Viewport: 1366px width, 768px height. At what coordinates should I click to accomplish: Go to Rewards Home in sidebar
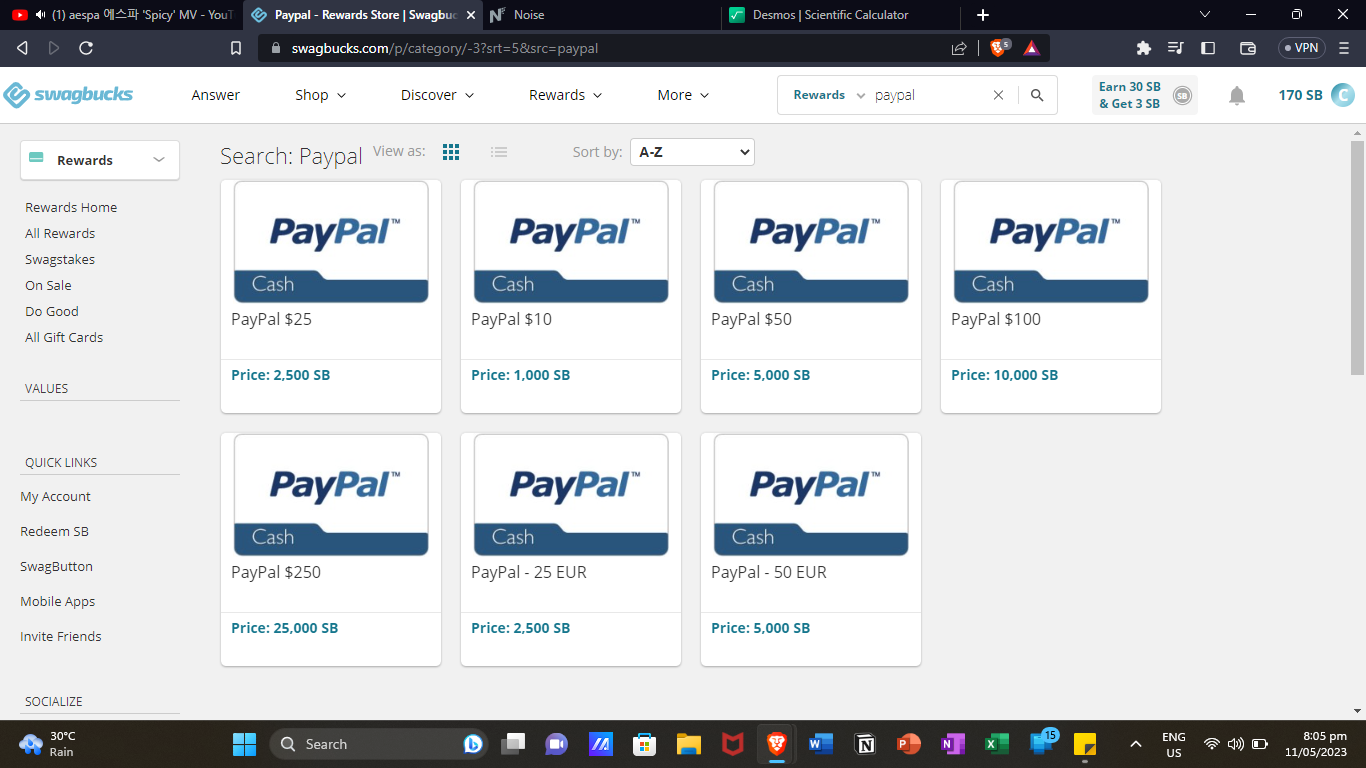click(x=71, y=207)
